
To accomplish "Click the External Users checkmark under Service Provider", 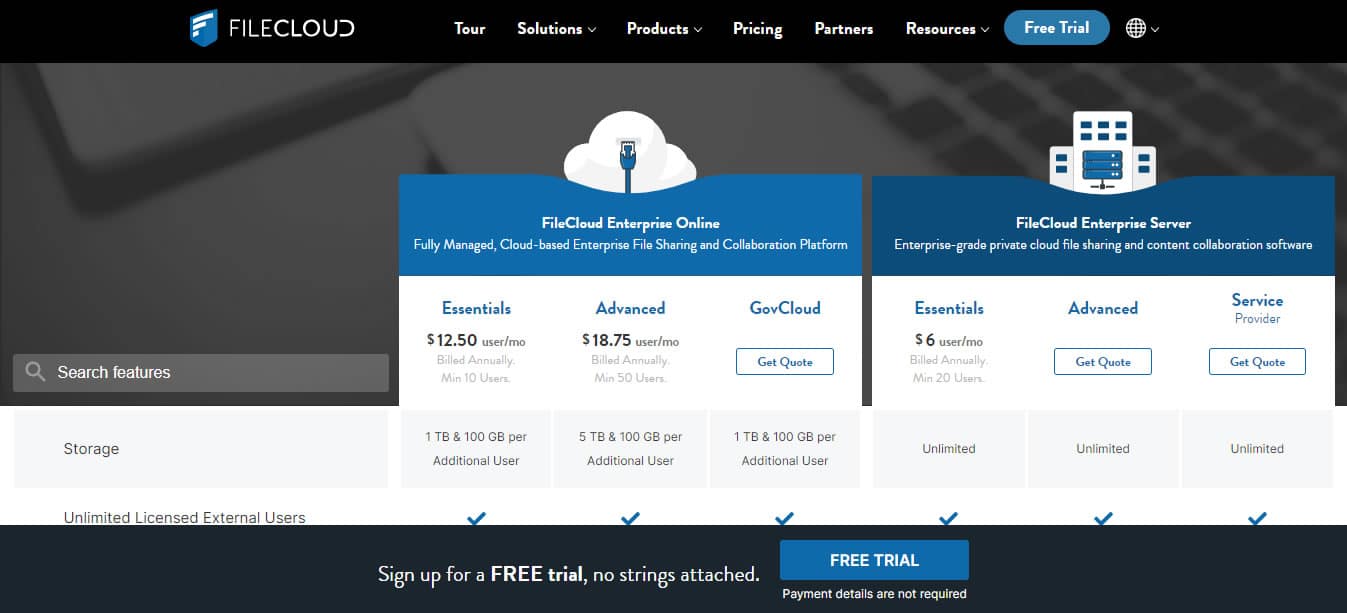I will click(x=1257, y=518).
